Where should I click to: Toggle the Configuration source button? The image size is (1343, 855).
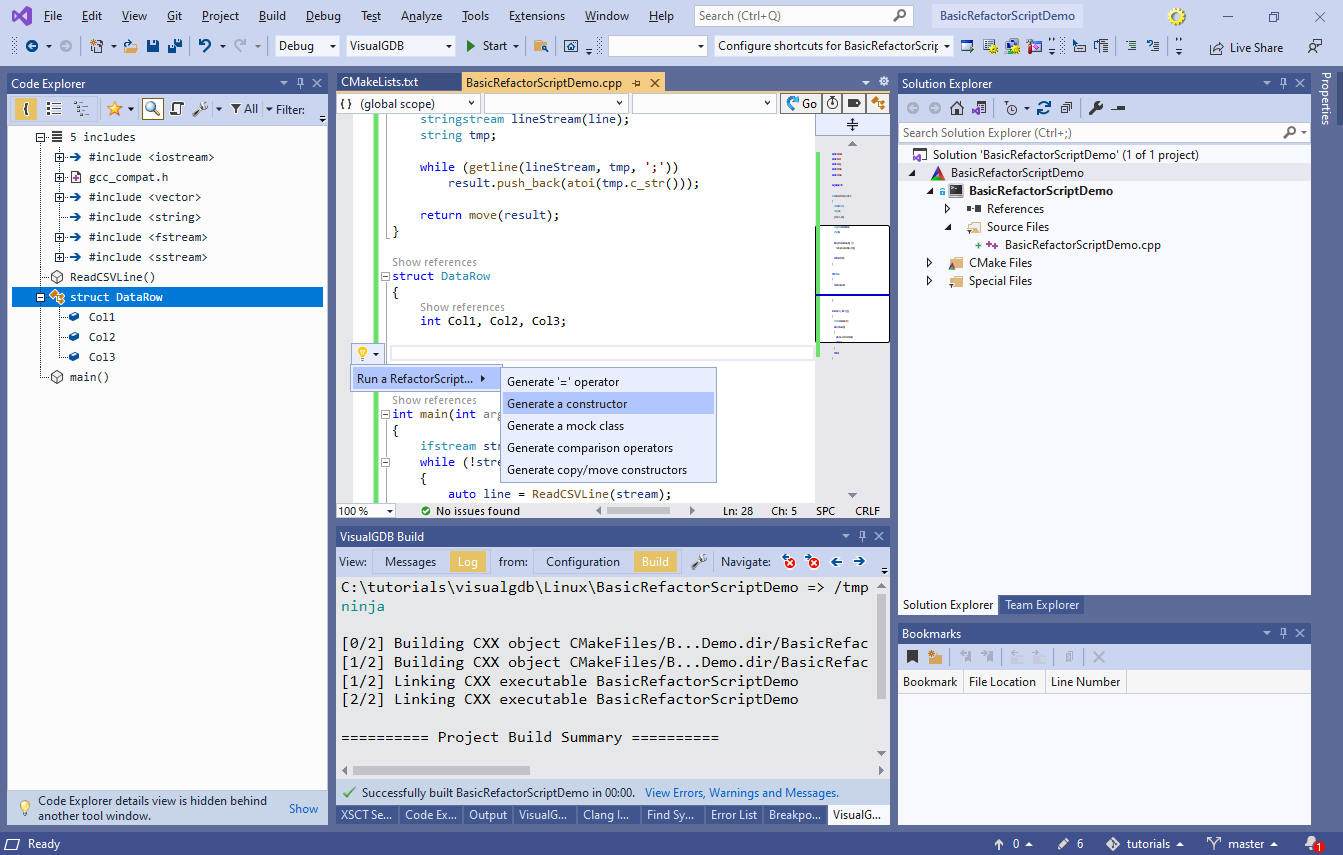coord(583,561)
